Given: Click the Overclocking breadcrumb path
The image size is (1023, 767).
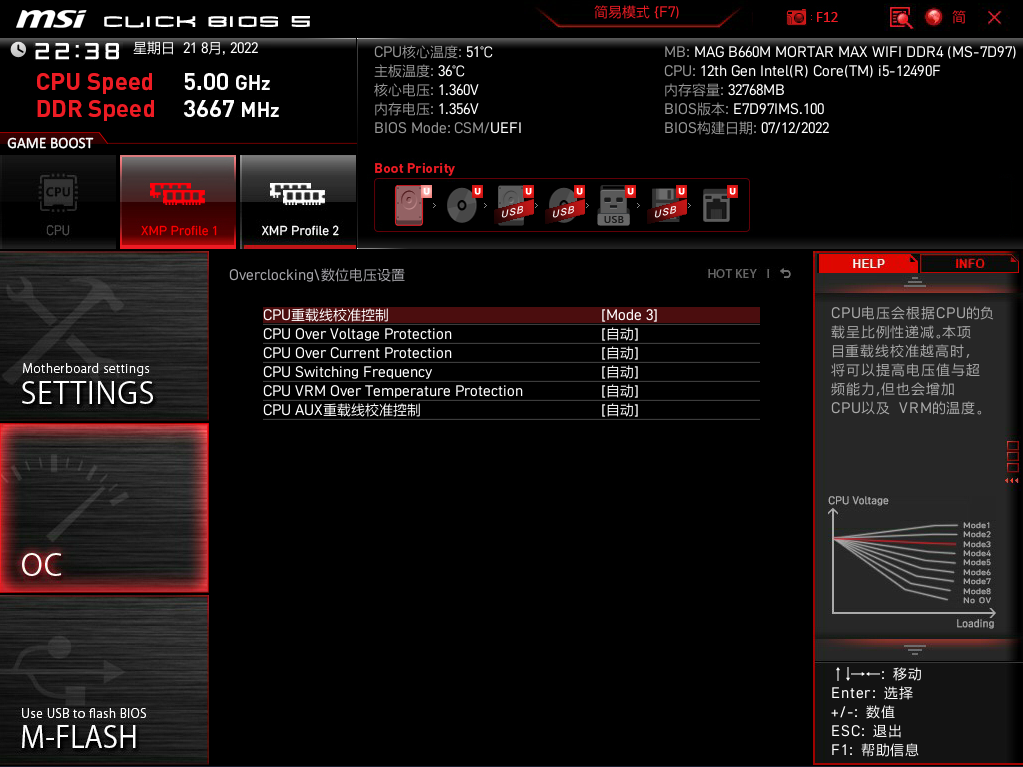Looking at the screenshot, I should coord(317,275).
